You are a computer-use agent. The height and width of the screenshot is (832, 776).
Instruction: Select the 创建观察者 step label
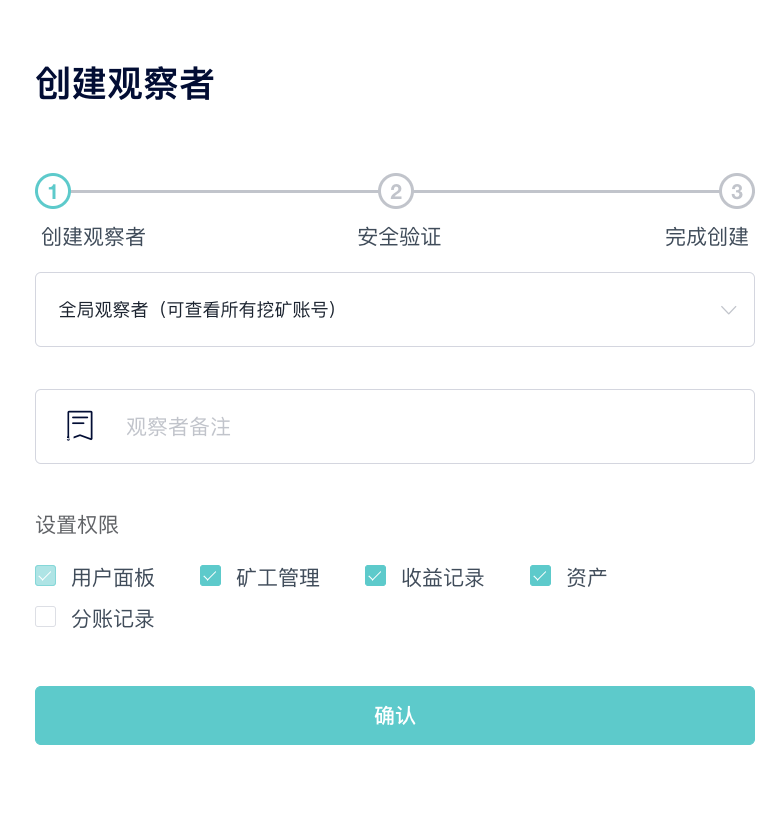point(93,237)
